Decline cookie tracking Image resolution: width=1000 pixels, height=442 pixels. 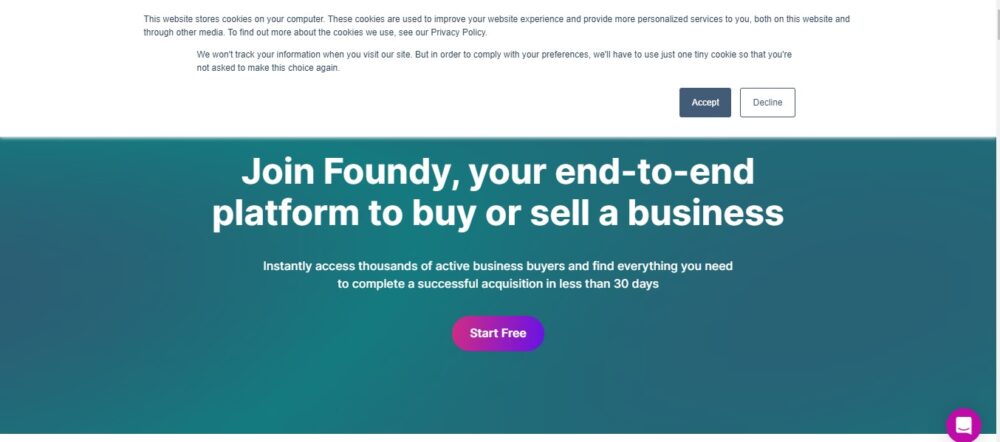pos(767,103)
